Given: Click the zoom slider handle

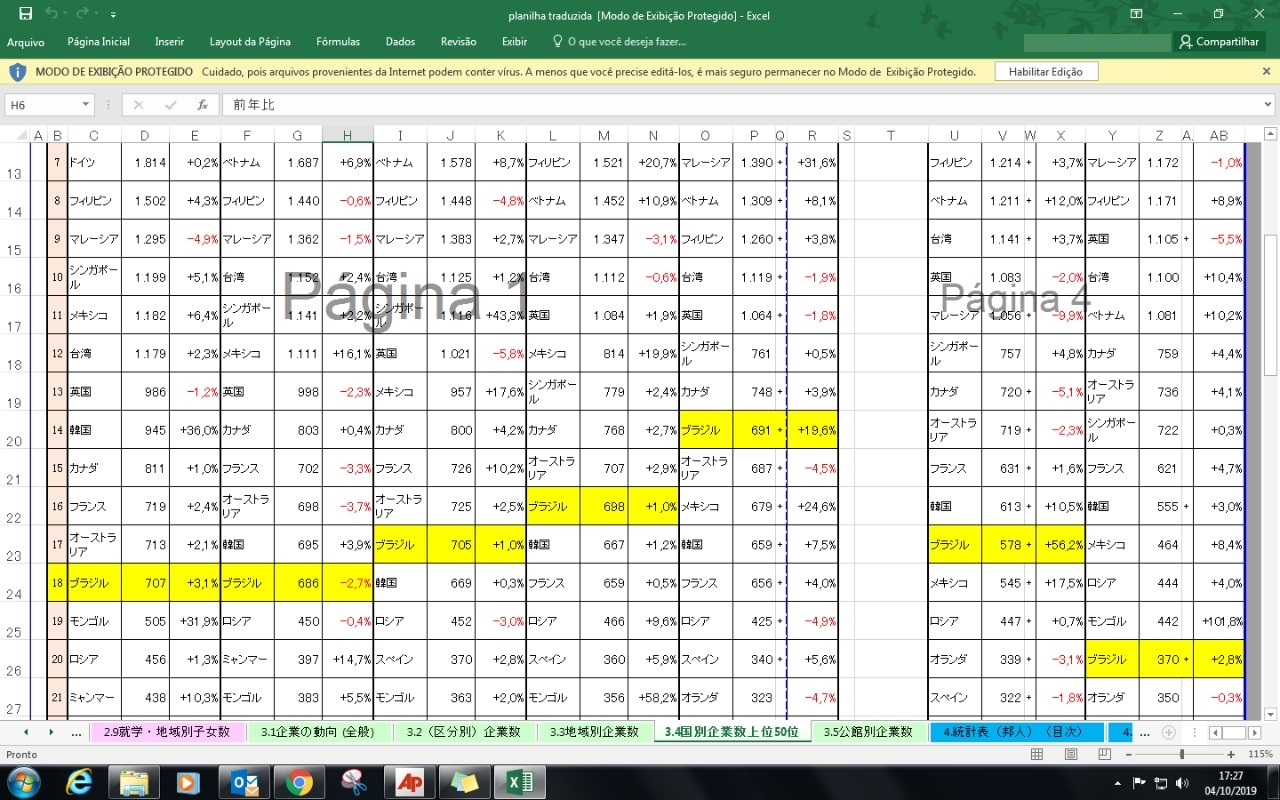Looking at the screenshot, I should [1182, 754].
